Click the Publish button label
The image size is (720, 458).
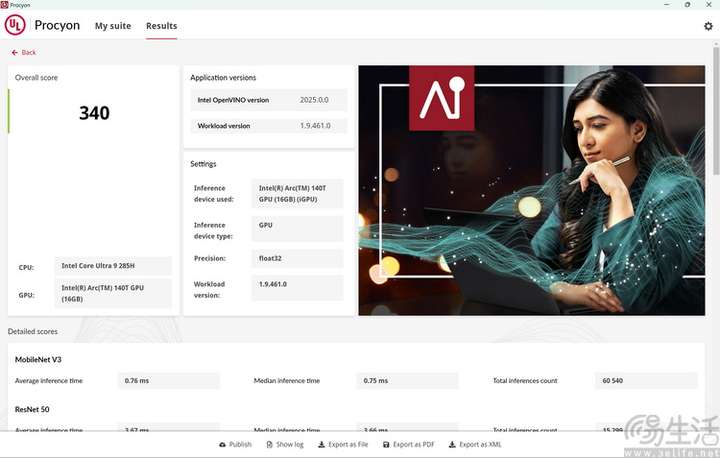pyautogui.click(x=240, y=445)
